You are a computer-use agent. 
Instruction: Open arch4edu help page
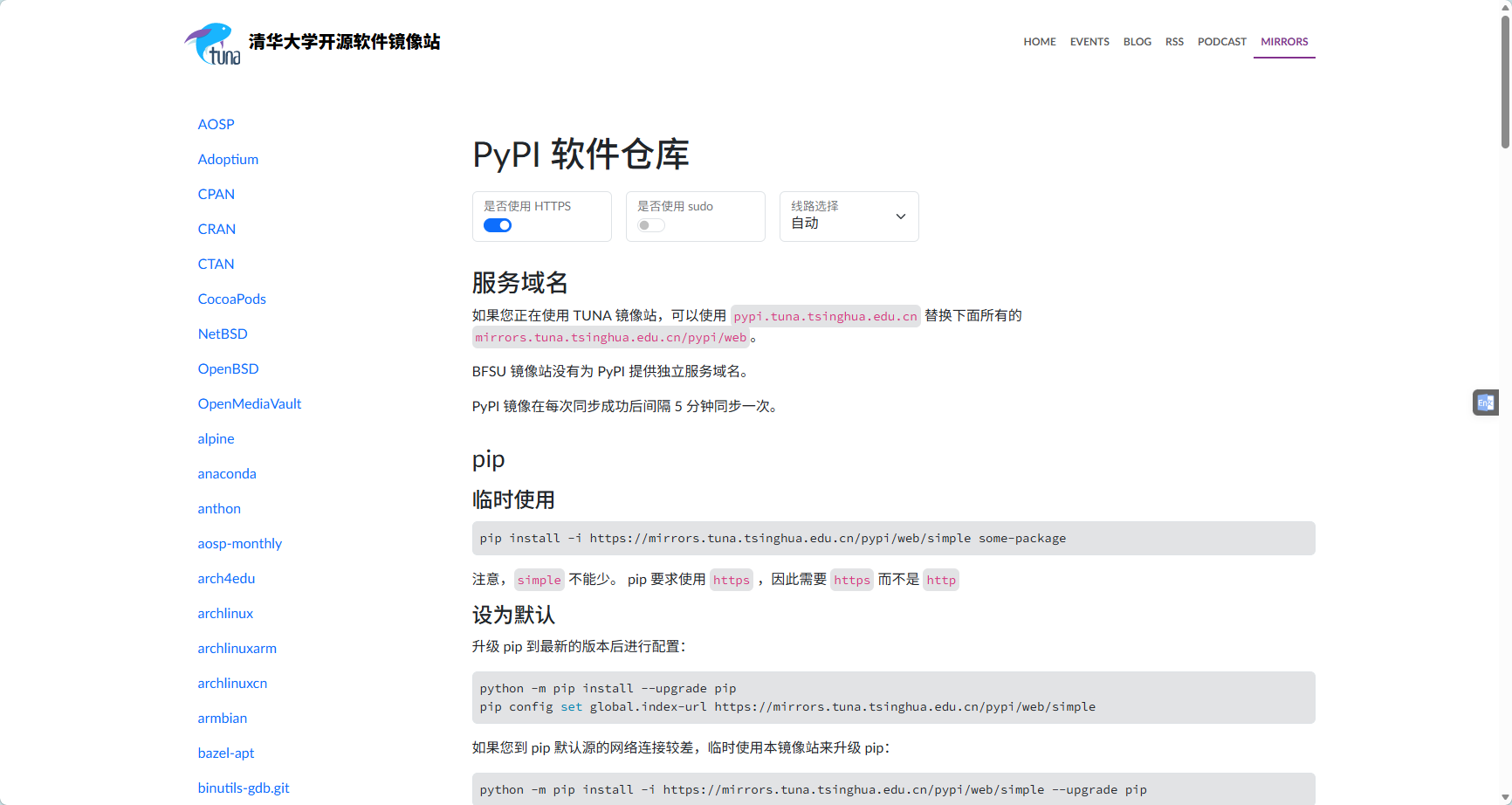tap(226, 578)
